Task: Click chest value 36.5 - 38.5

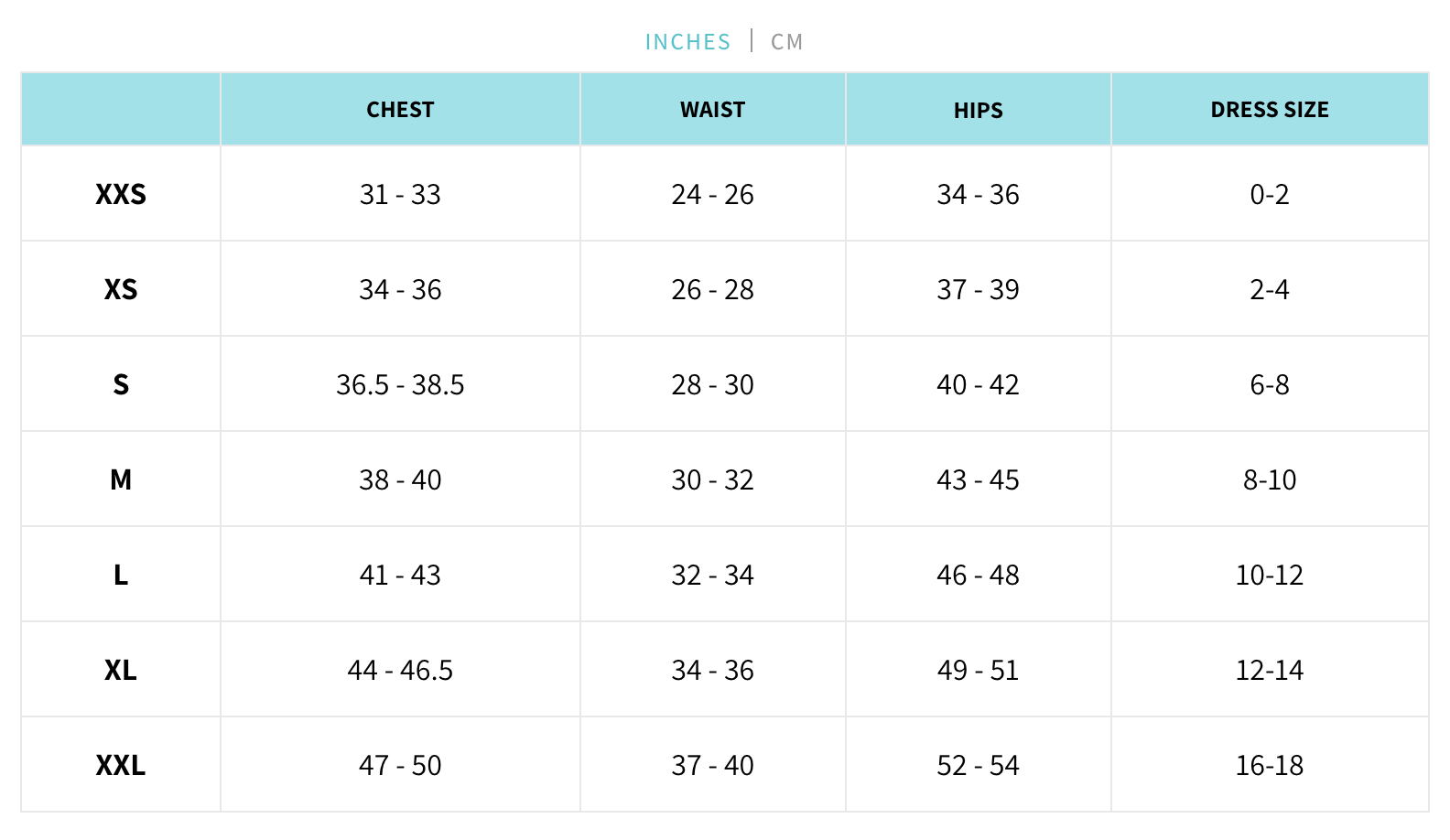Action: [400, 384]
